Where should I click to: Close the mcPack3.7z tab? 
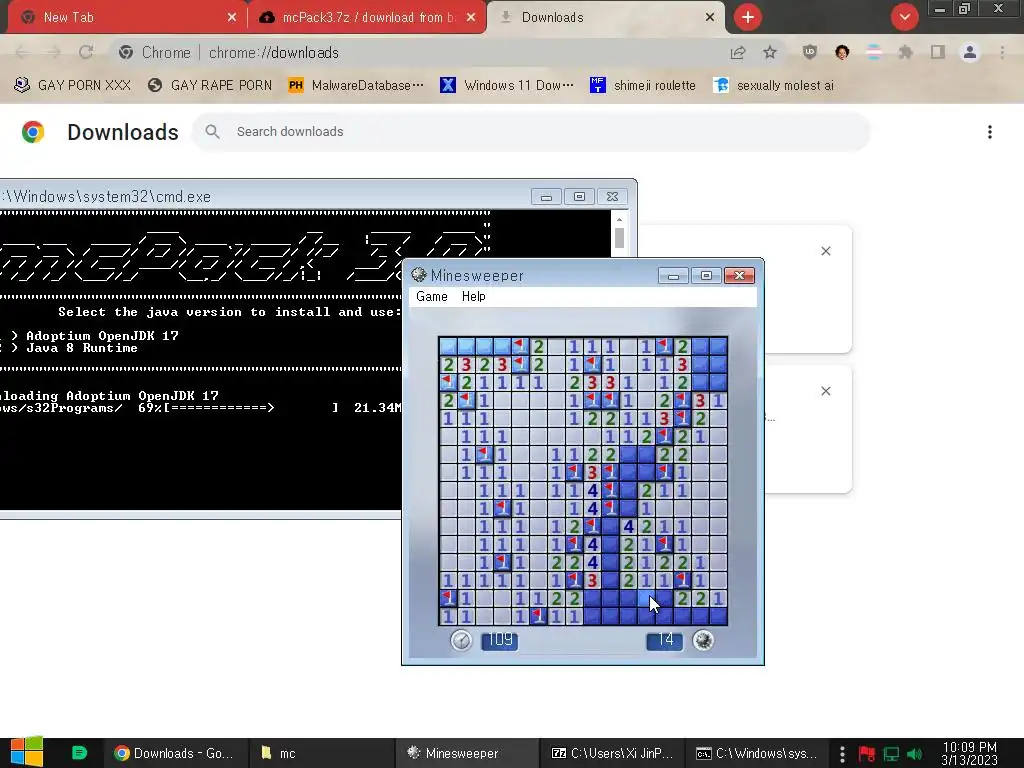[x=471, y=18]
